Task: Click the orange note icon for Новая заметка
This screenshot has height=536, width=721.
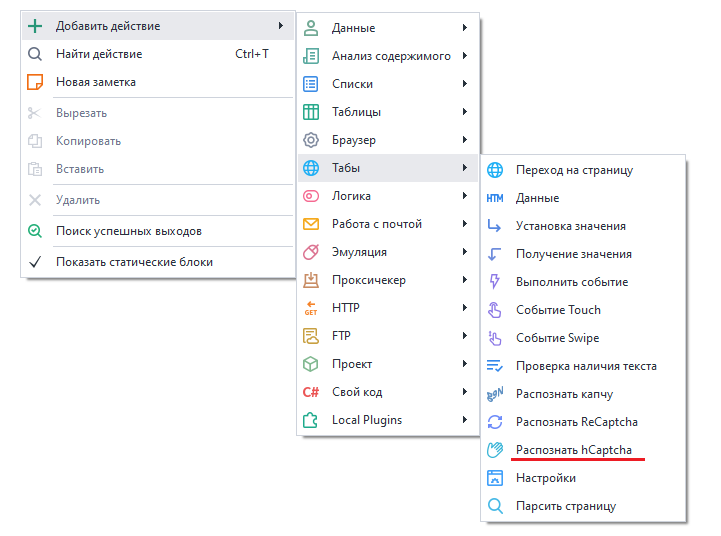Action: coord(35,82)
